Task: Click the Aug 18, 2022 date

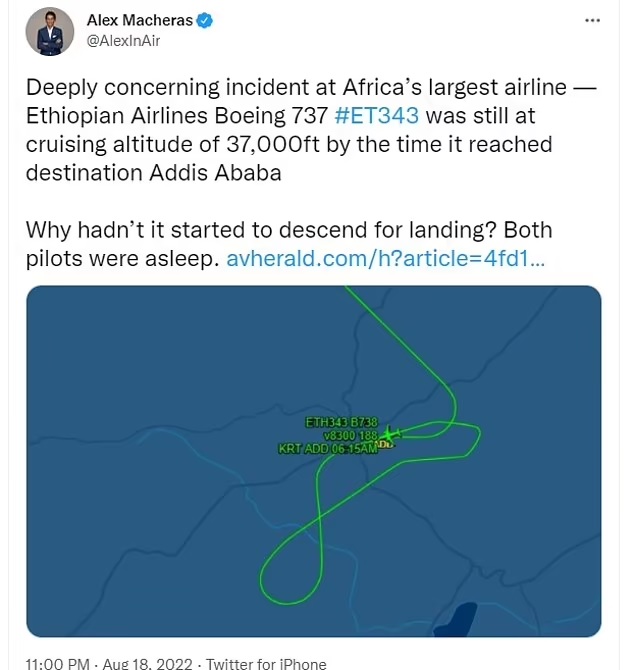Action: point(147,663)
